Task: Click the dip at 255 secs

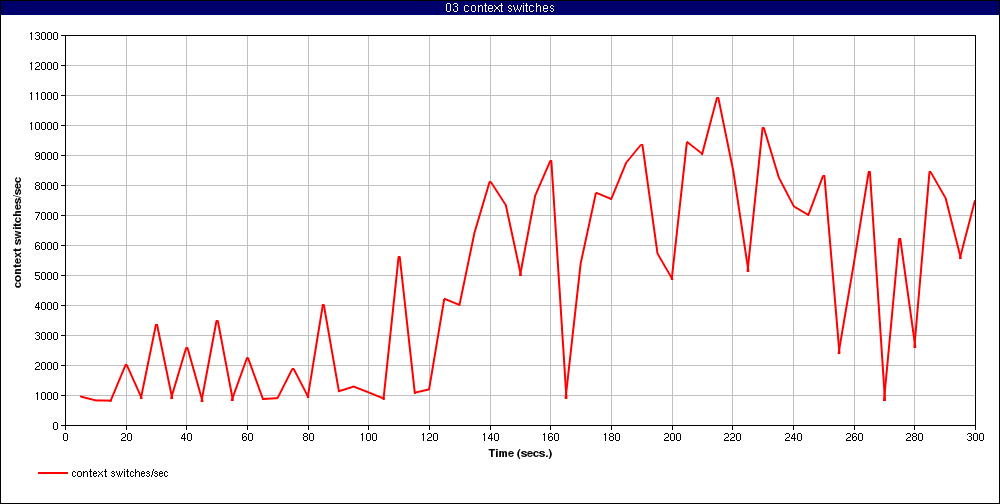Action: [x=839, y=352]
